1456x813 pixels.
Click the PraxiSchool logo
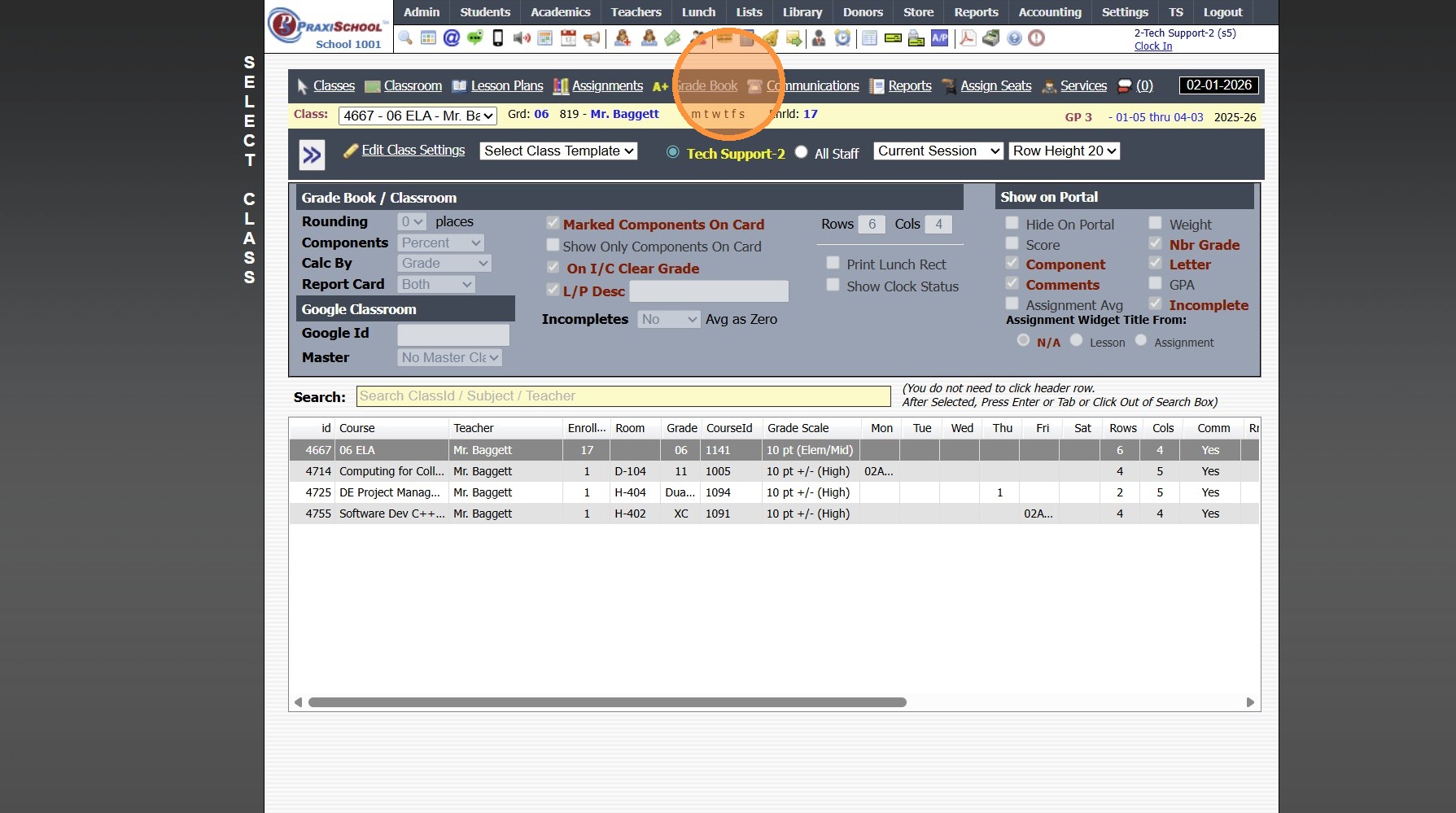(327, 27)
